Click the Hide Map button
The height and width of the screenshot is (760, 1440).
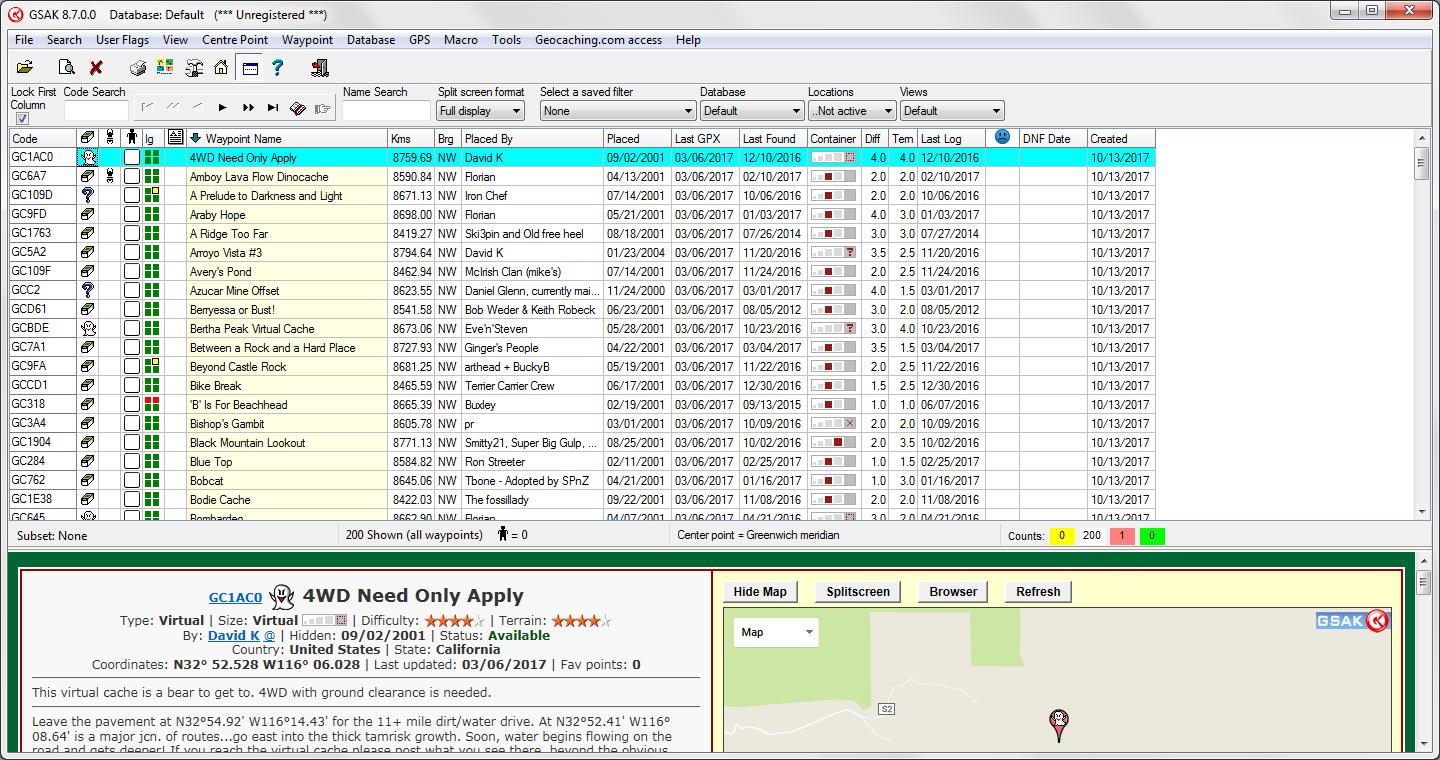[x=760, y=592]
